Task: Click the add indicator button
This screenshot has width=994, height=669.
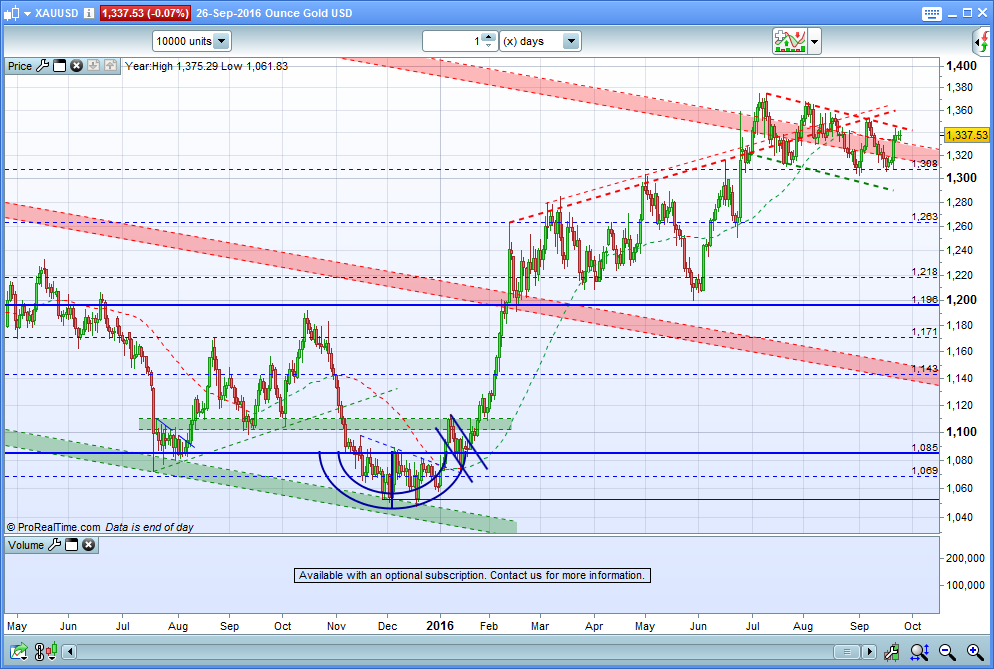Action: 789,41
